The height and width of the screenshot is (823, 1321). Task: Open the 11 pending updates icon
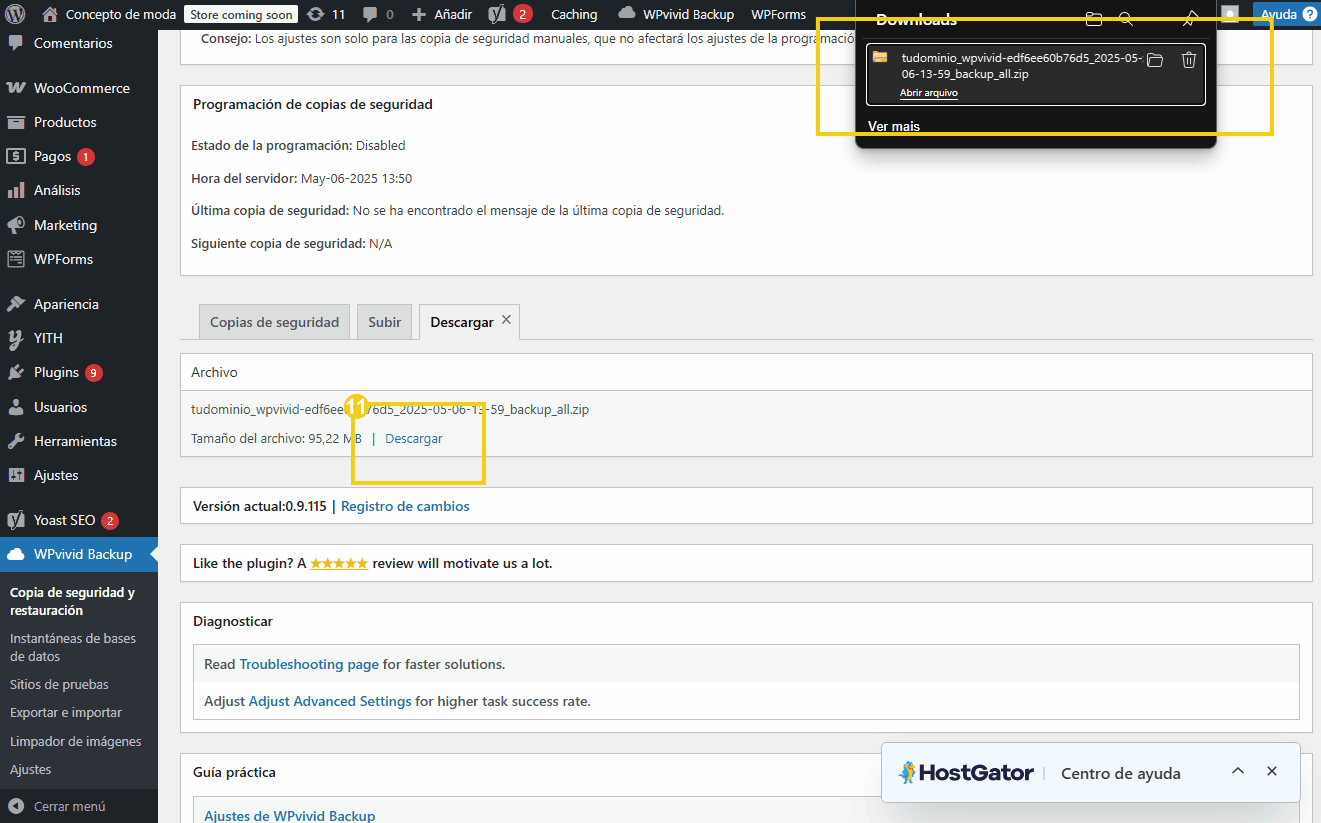326,14
